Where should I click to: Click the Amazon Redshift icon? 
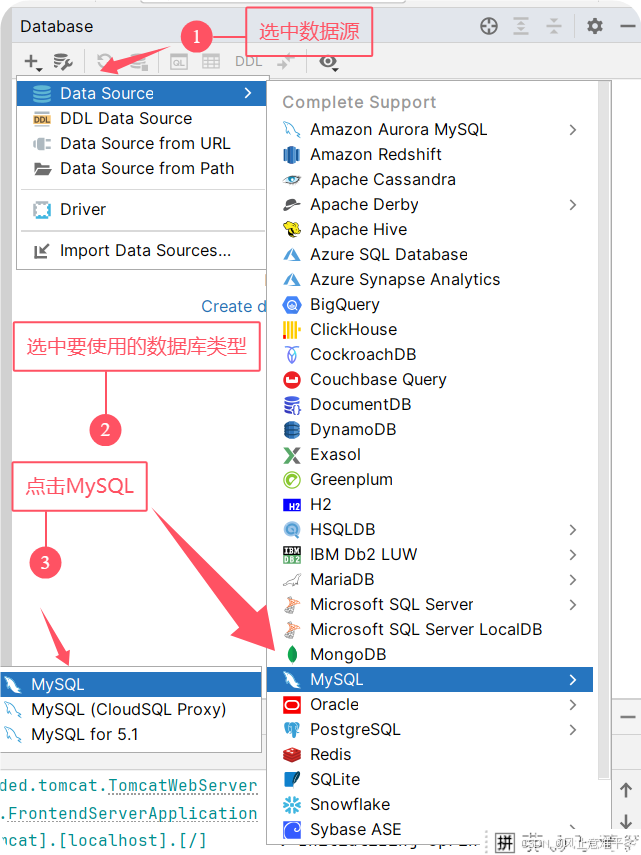[292, 155]
